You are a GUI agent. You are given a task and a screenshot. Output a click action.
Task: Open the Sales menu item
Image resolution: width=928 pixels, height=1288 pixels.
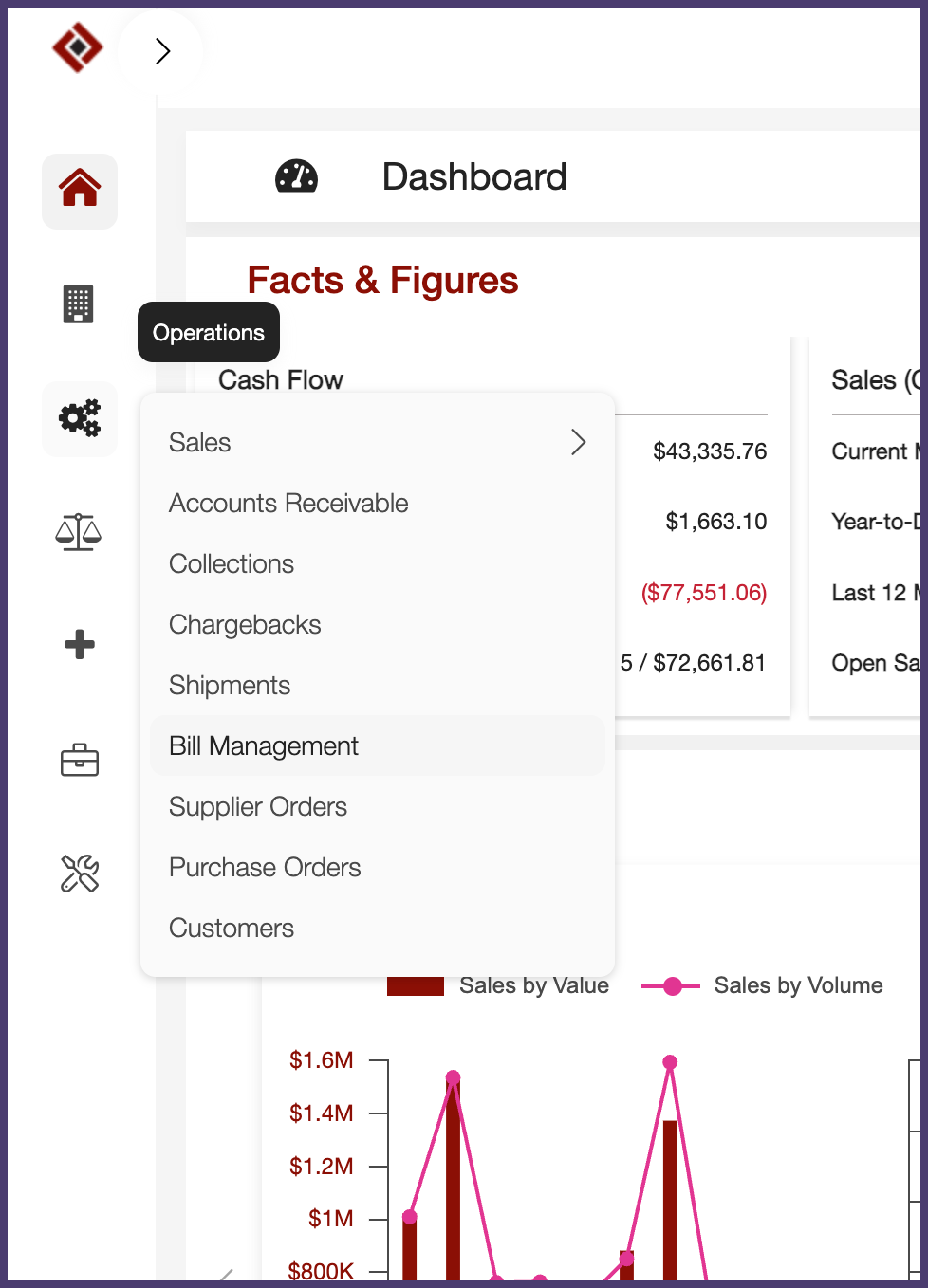click(x=200, y=443)
